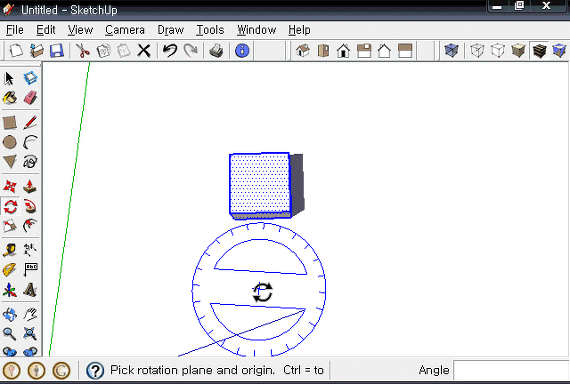This screenshot has height=384, width=570.
Task: Select the Push/Pull tool
Action: [x=30, y=187]
